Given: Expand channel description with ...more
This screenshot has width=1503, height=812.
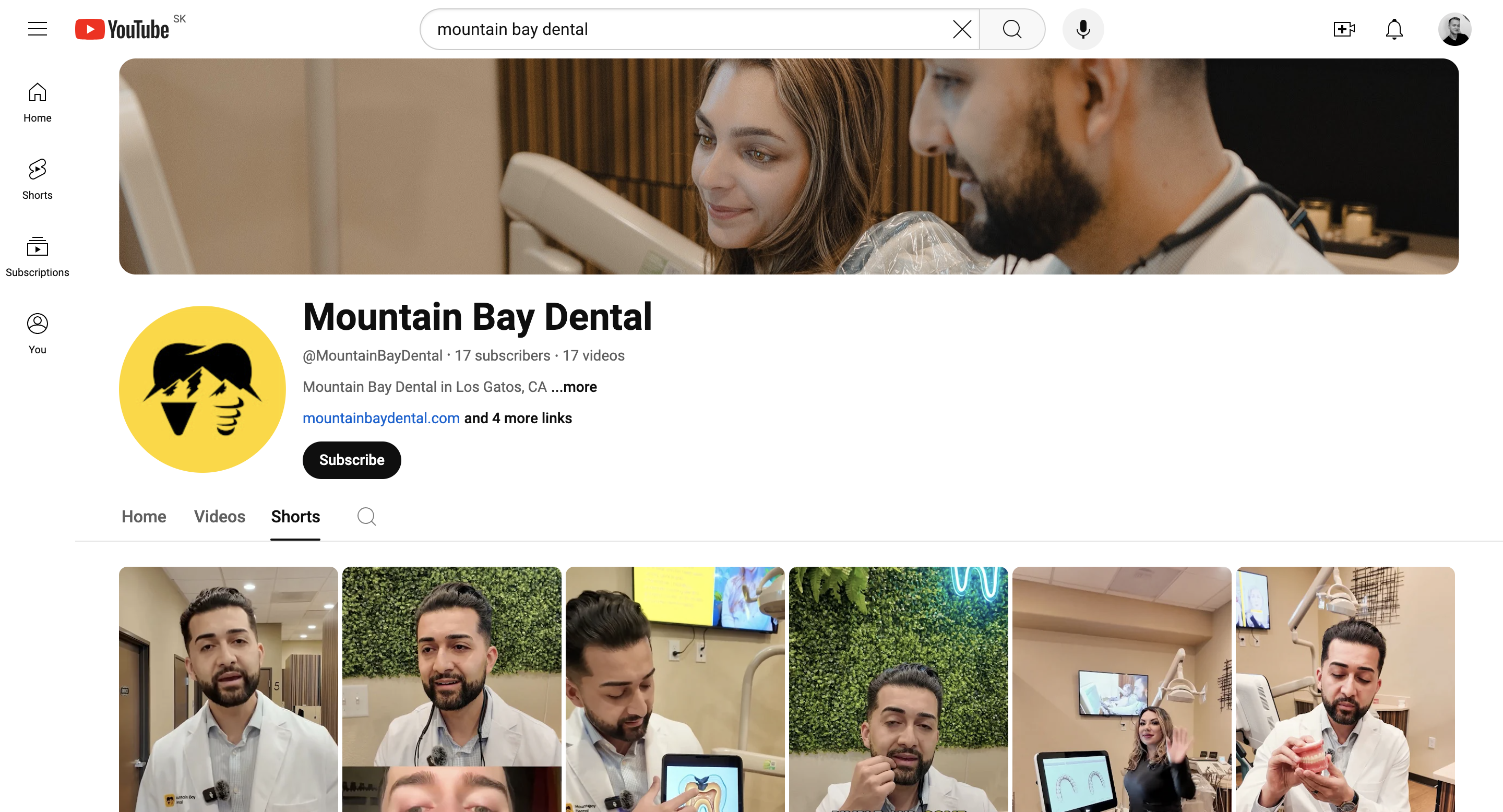Looking at the screenshot, I should click(x=574, y=387).
